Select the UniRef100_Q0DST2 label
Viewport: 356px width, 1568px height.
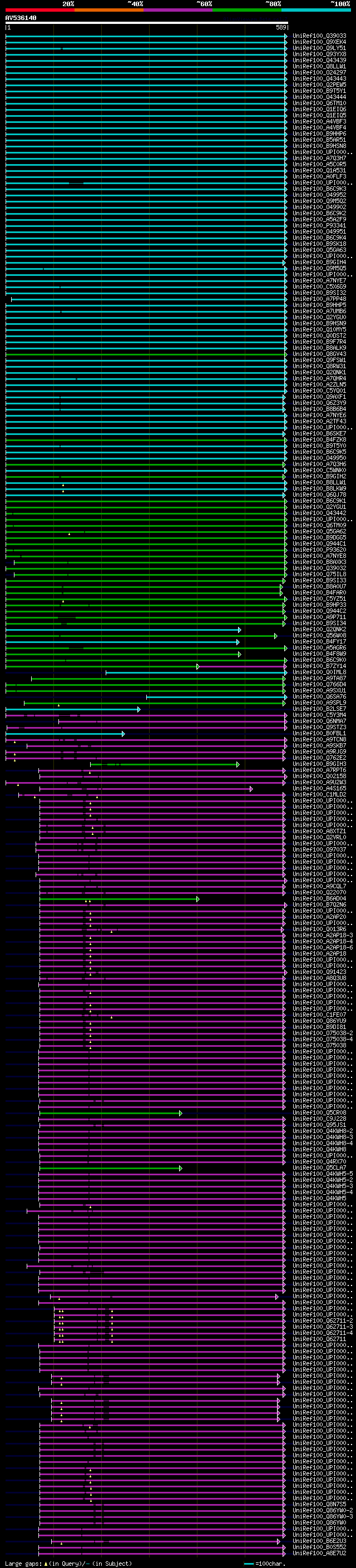click(x=319, y=335)
